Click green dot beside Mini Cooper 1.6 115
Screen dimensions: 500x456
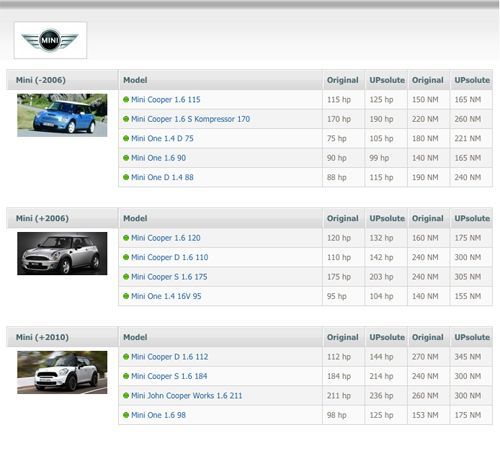[x=126, y=99]
